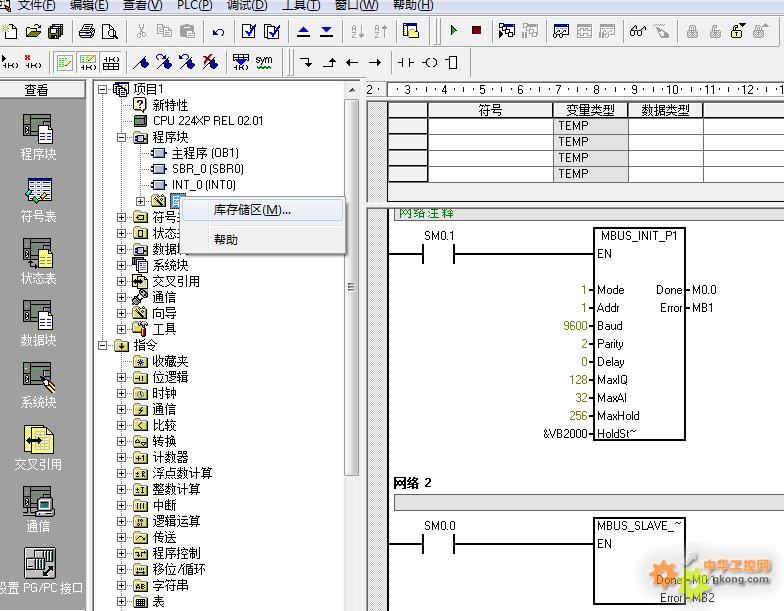Insert a box using the toolbar icon
The height and width of the screenshot is (611, 784).
(452, 62)
